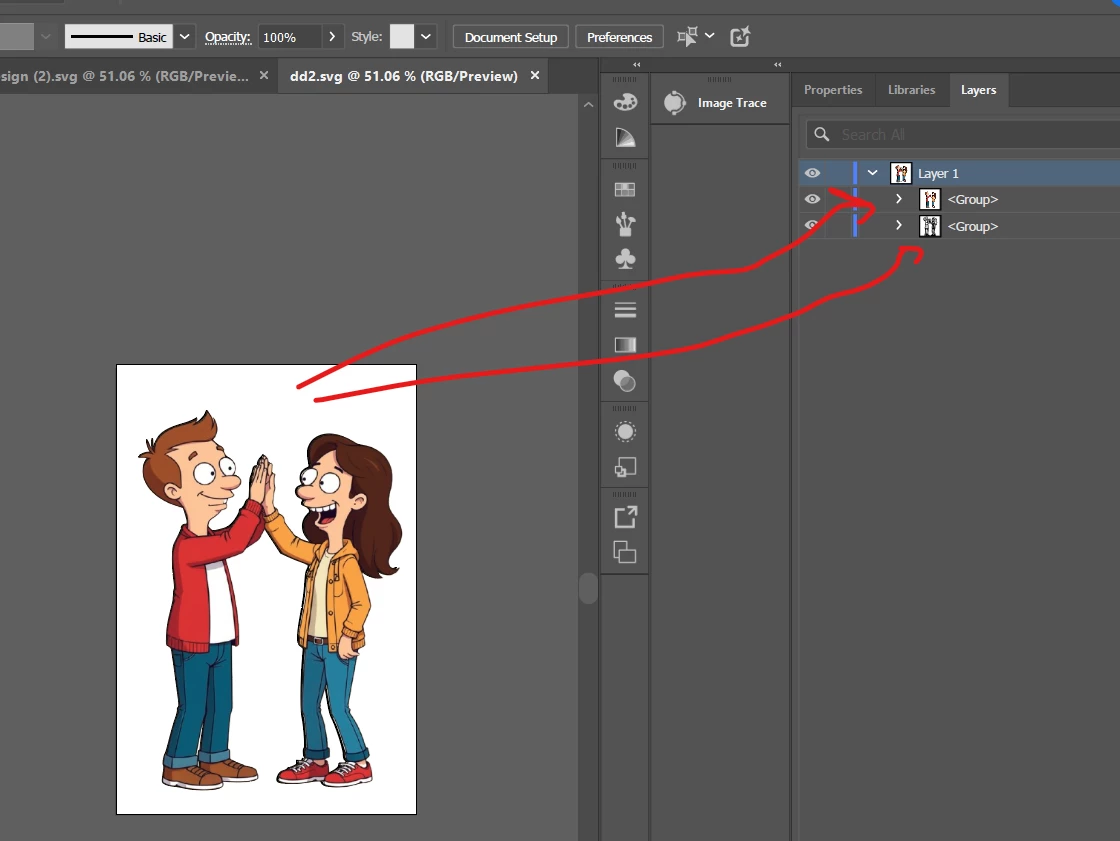Hide Layer 1 using eye icon
This screenshot has width=1120, height=841.
click(812, 173)
